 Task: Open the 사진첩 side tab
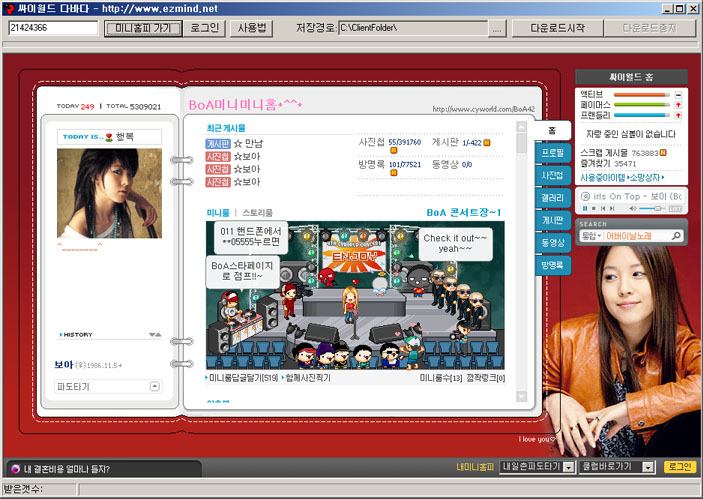click(552, 175)
